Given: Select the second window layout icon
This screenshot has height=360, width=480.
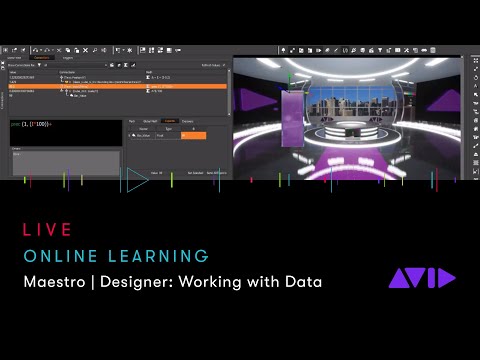Looking at the screenshot, I should pyautogui.click(x=151, y=50).
